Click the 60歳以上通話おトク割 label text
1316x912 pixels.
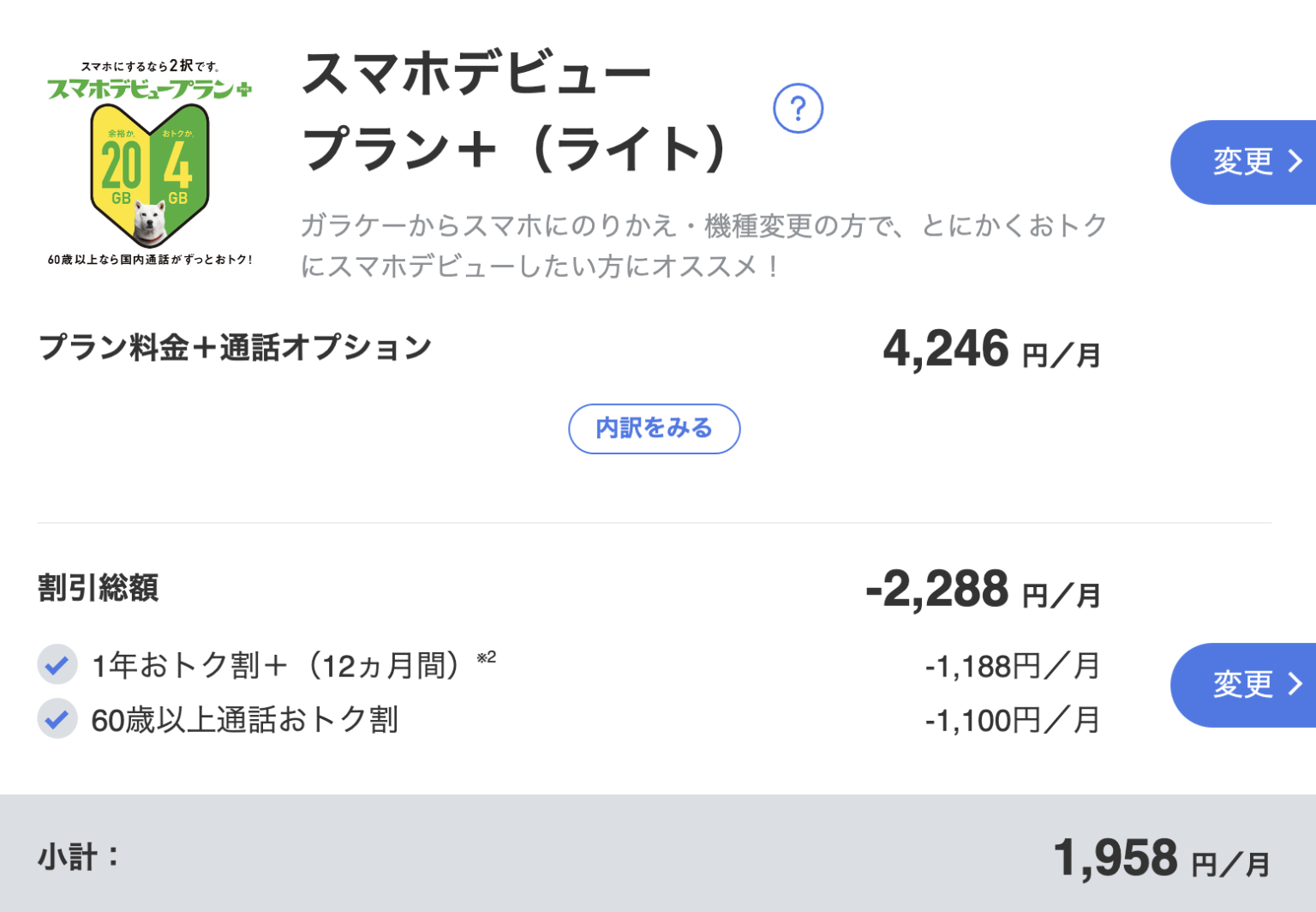point(244,721)
